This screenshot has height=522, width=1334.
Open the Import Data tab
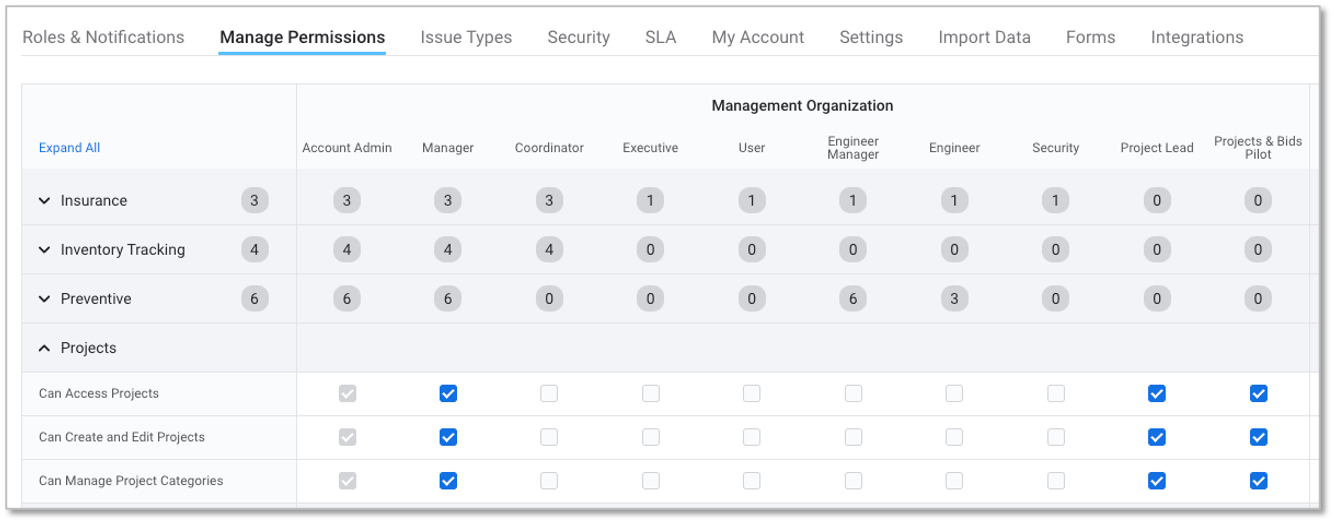tap(984, 37)
